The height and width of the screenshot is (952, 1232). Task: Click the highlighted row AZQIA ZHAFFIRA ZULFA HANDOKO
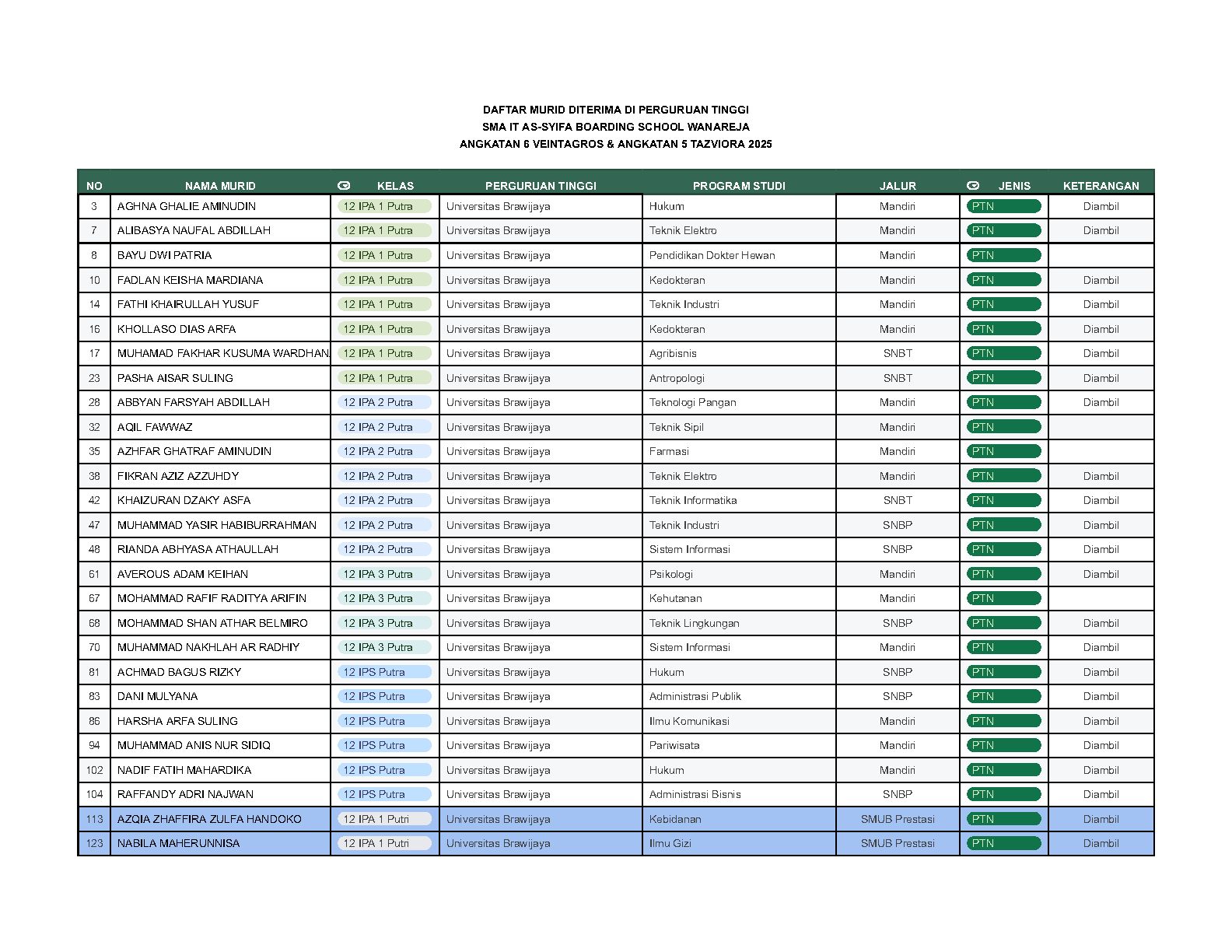coord(209,820)
